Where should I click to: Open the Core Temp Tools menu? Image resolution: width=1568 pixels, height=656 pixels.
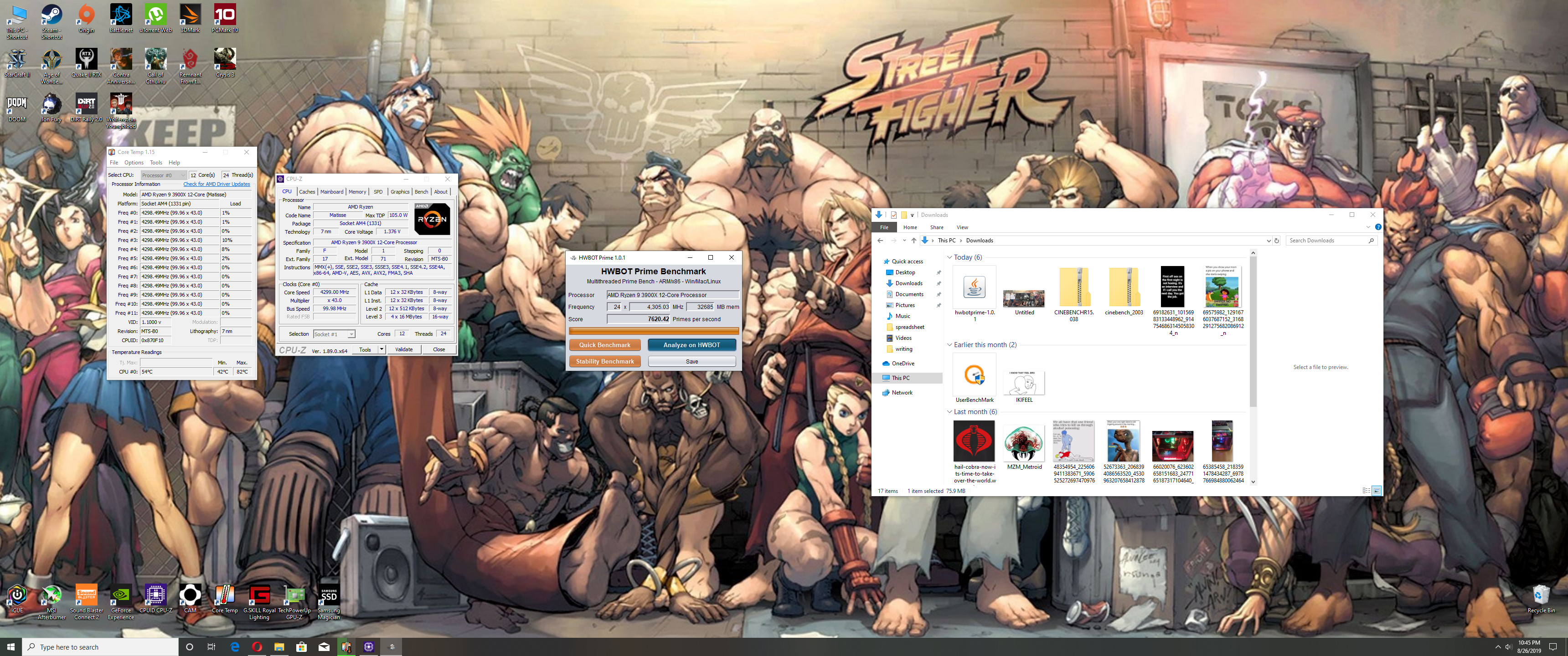pyautogui.click(x=156, y=163)
